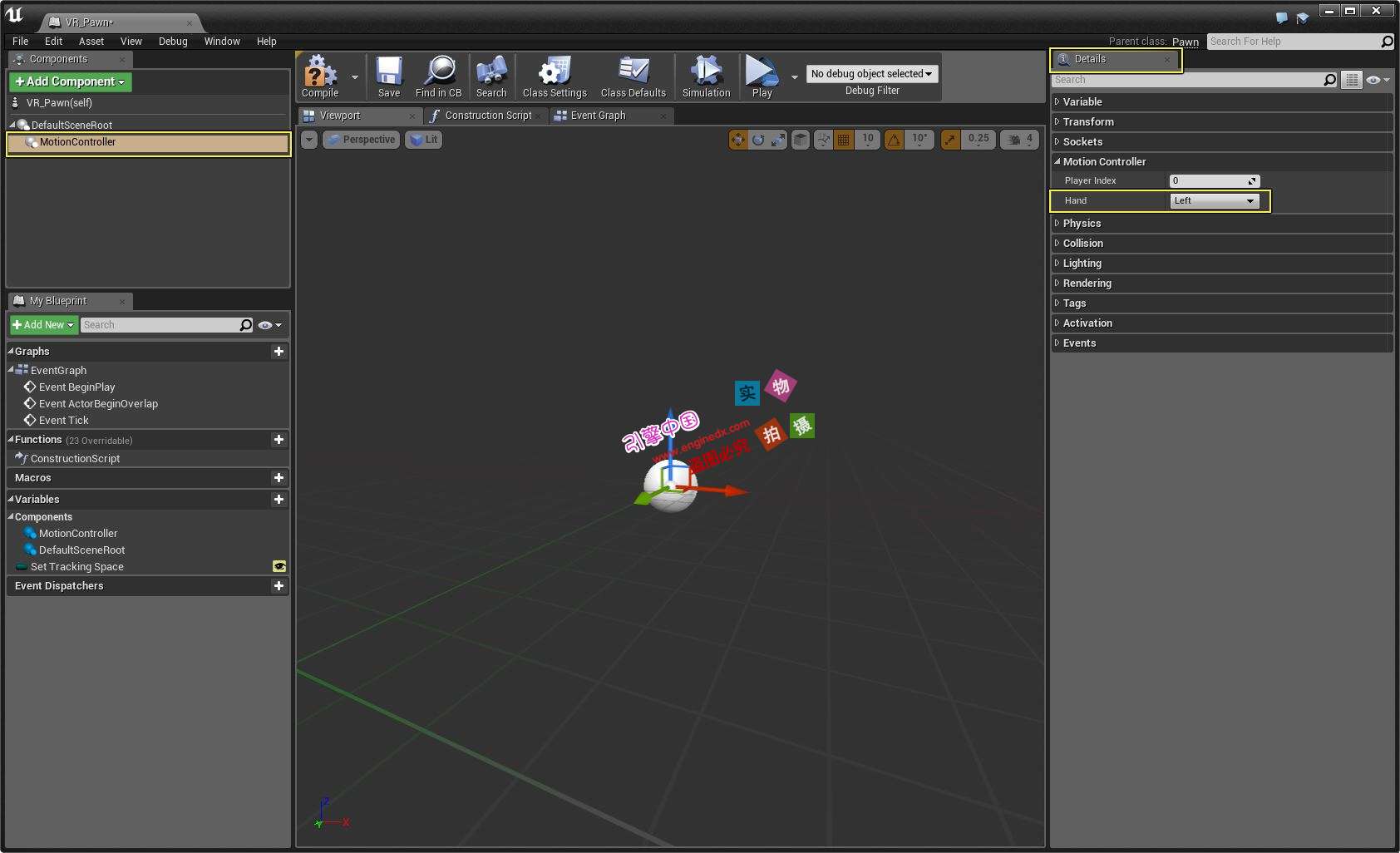1400x853 pixels.
Task: Open camera speed setting in viewport
Action: (1020, 140)
